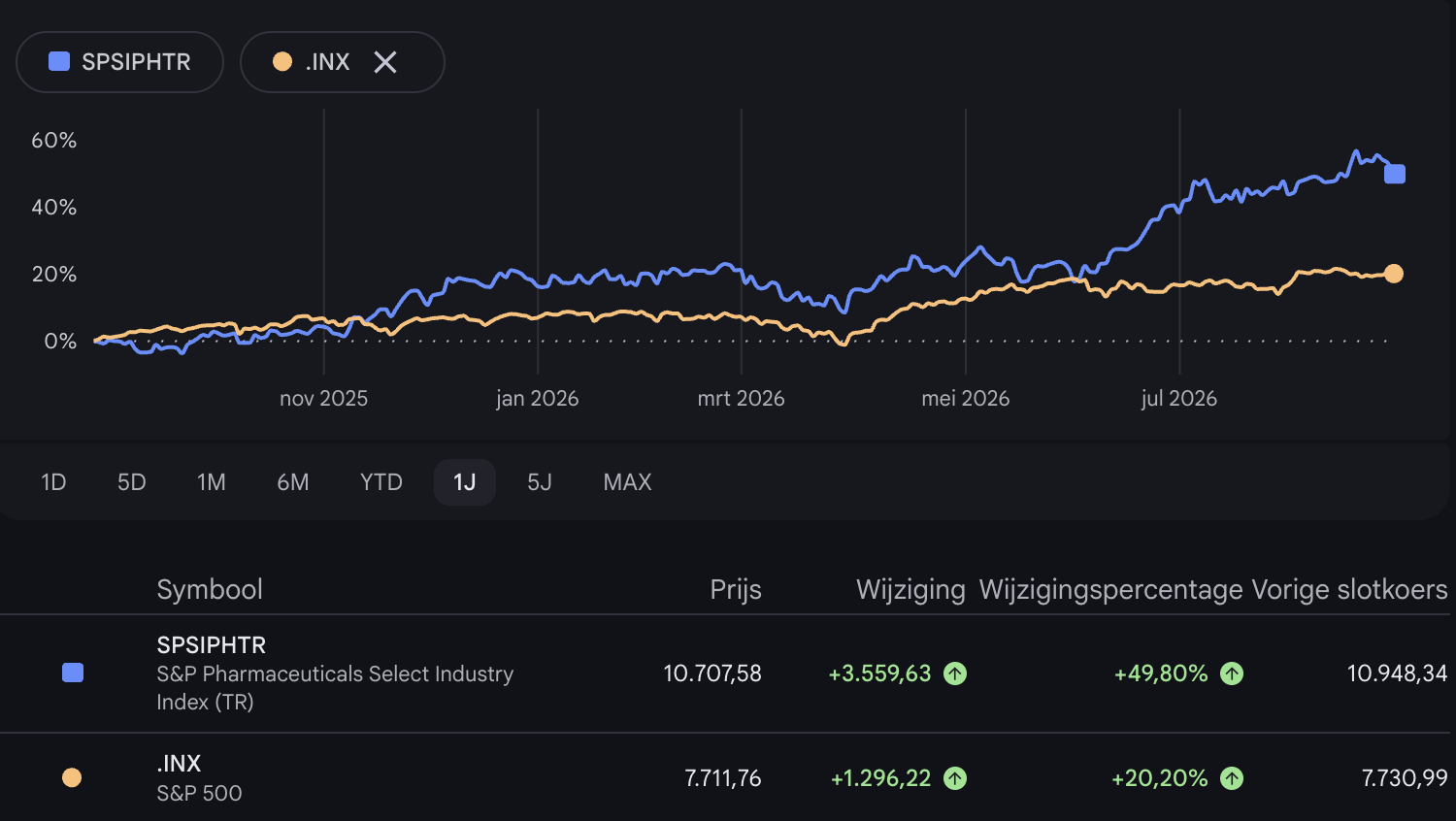The height and width of the screenshot is (821, 1456).
Task: Click previous close value 10.948,34
Action: coord(1397,673)
